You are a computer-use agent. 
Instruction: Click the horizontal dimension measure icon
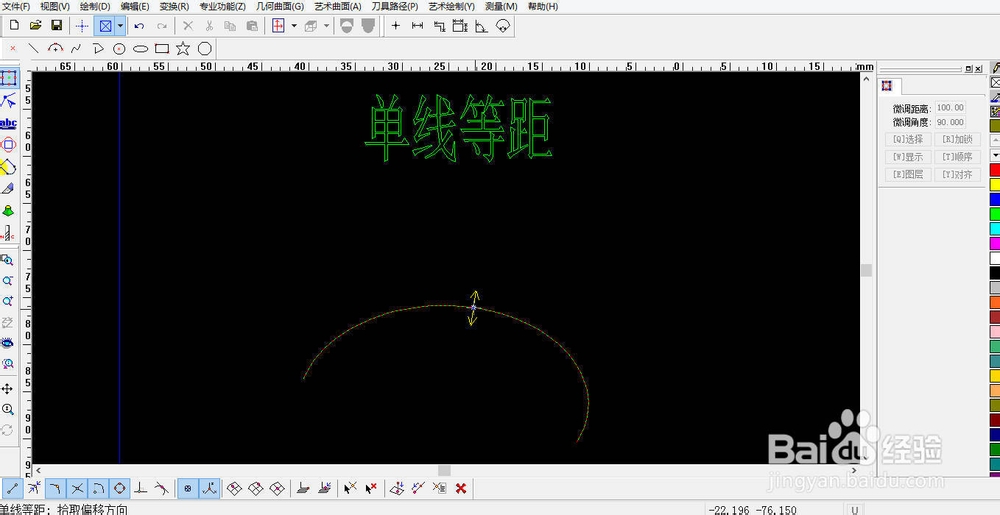[x=418, y=26]
